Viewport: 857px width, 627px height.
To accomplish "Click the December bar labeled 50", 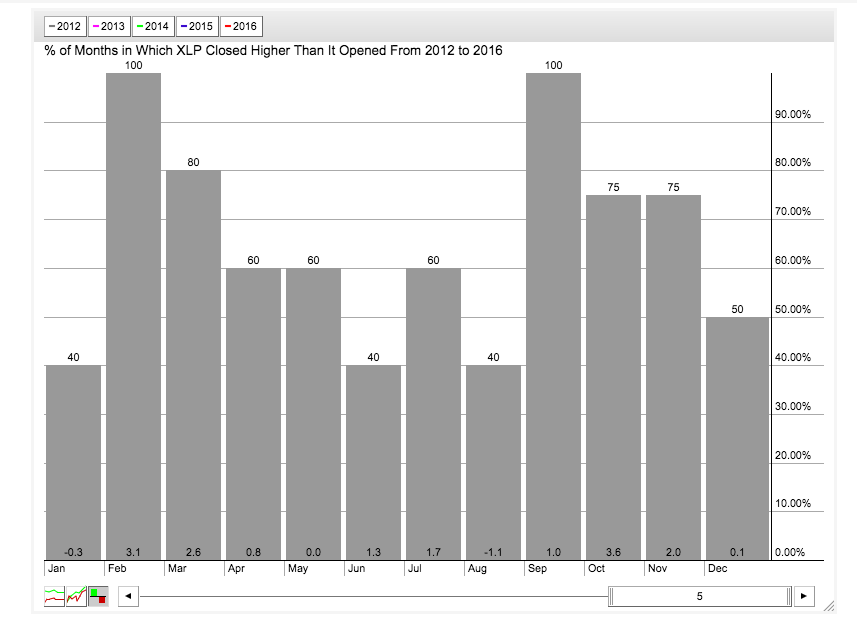I will (737, 438).
